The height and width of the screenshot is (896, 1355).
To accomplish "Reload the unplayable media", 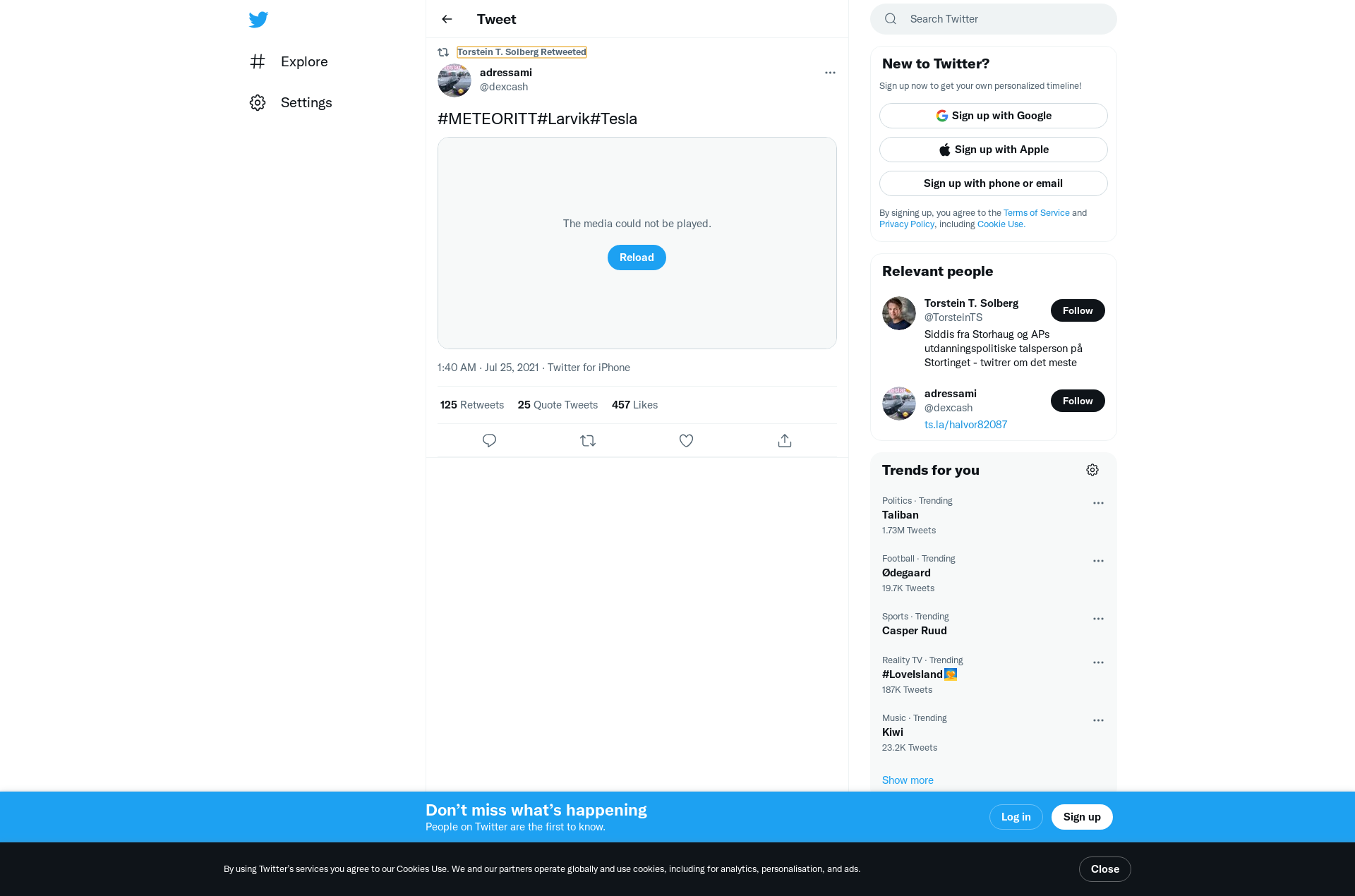I will click(637, 258).
